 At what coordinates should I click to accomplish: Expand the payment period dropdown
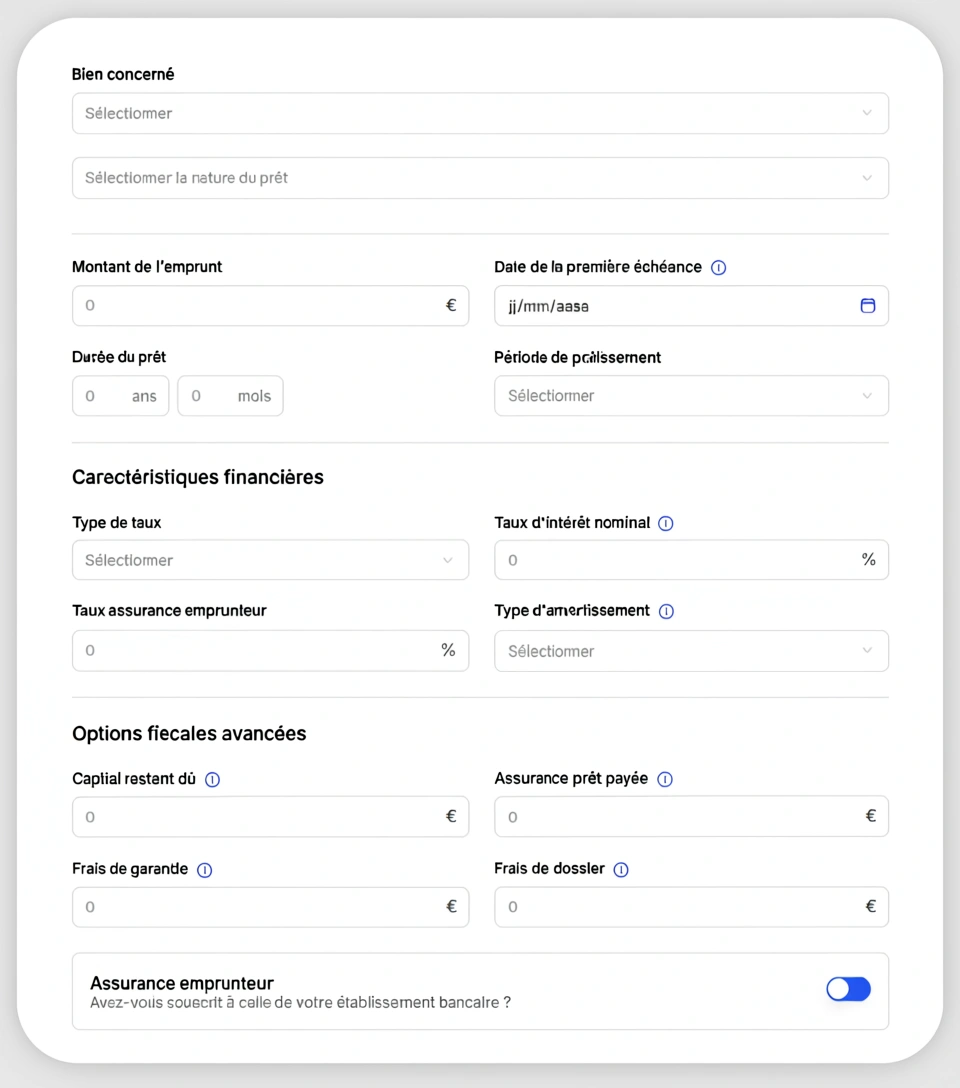pyautogui.click(x=691, y=396)
